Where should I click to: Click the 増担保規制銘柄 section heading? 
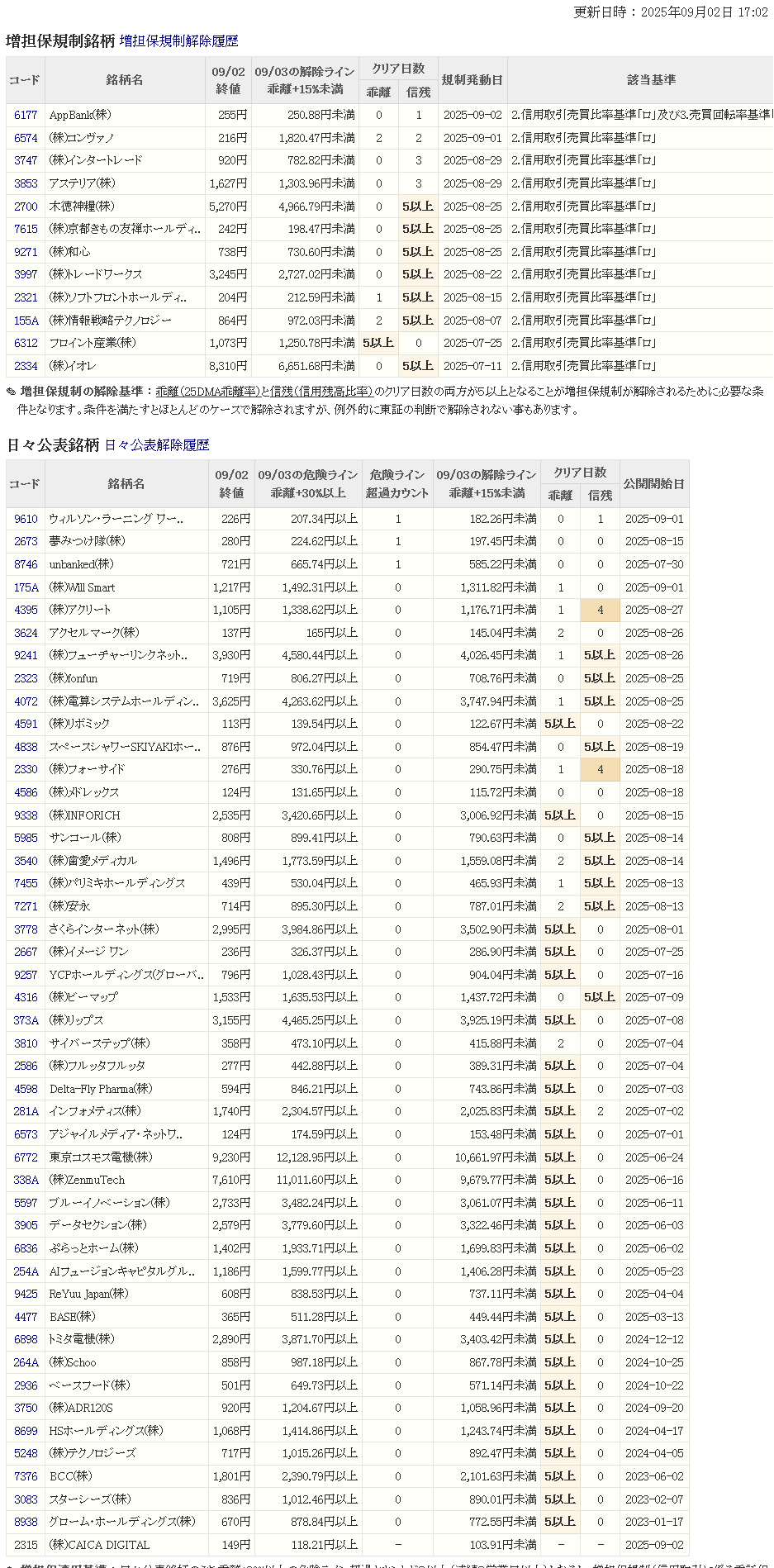(60, 40)
